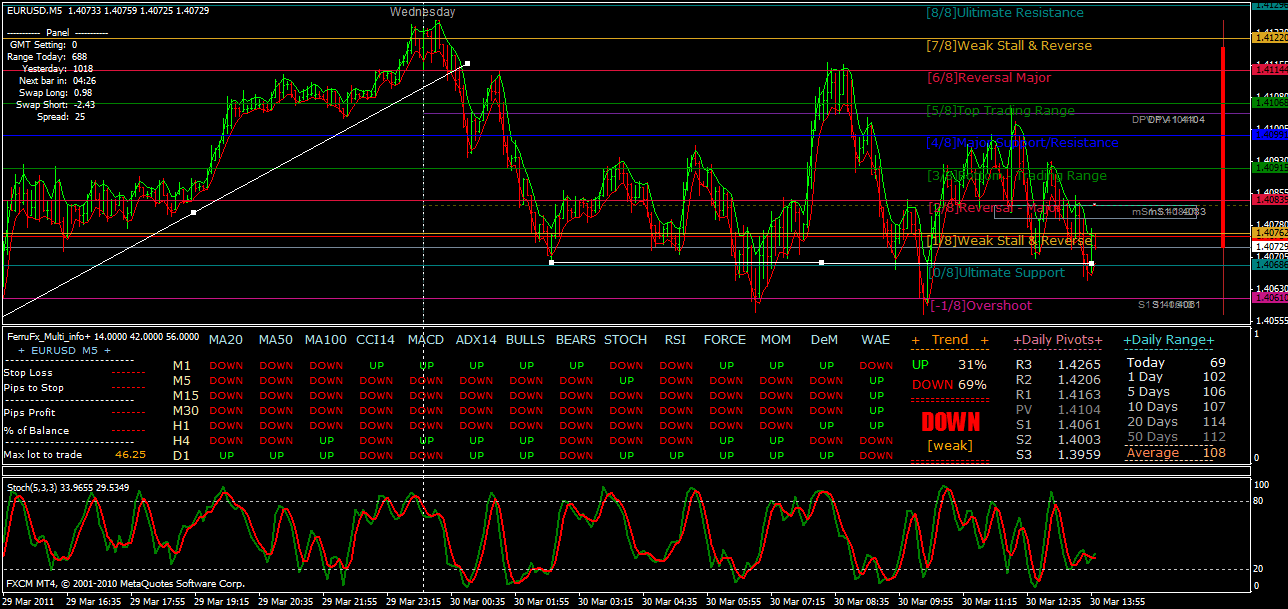Screen dimensions: 1288x609
Task: Click the plus expander beside Trend header
Action: tap(916, 340)
